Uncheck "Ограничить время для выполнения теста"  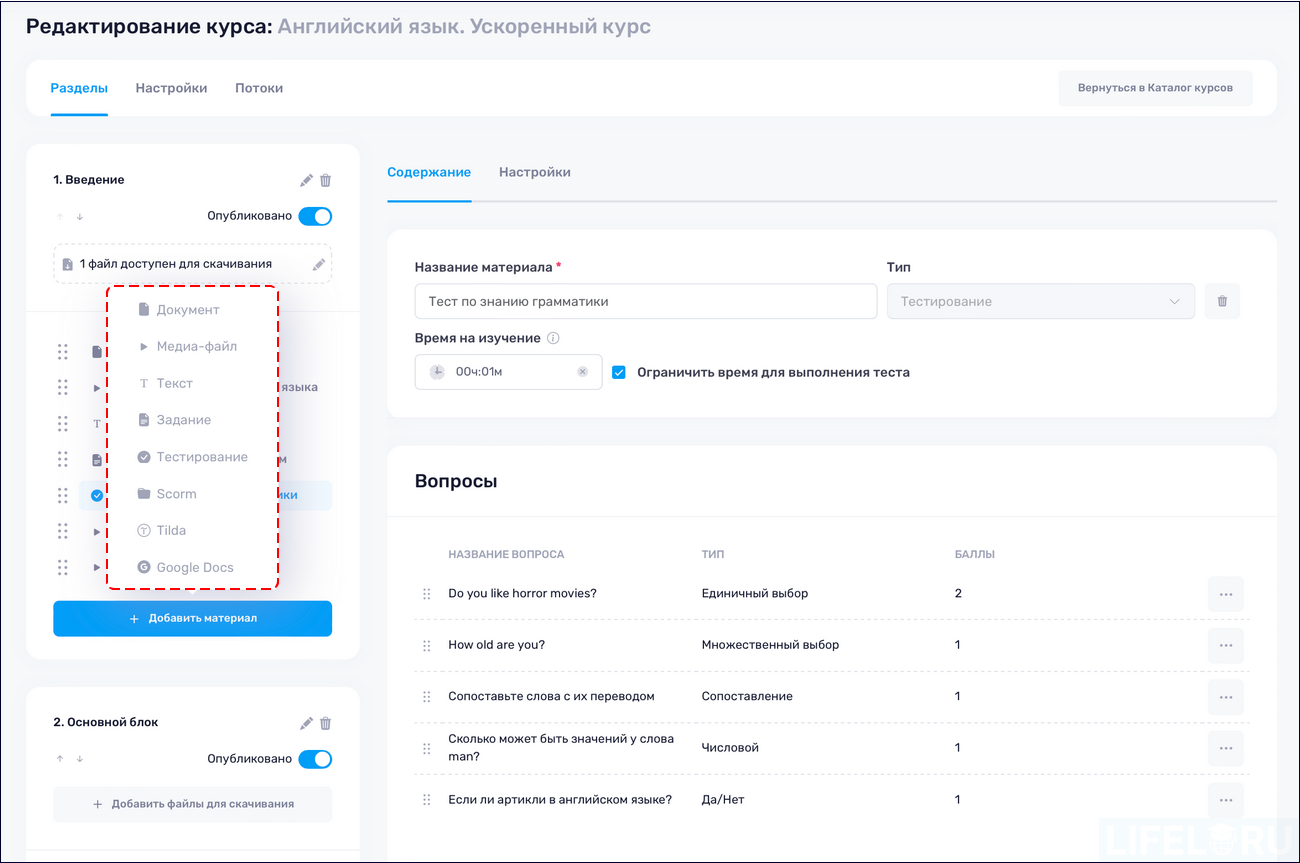619,371
